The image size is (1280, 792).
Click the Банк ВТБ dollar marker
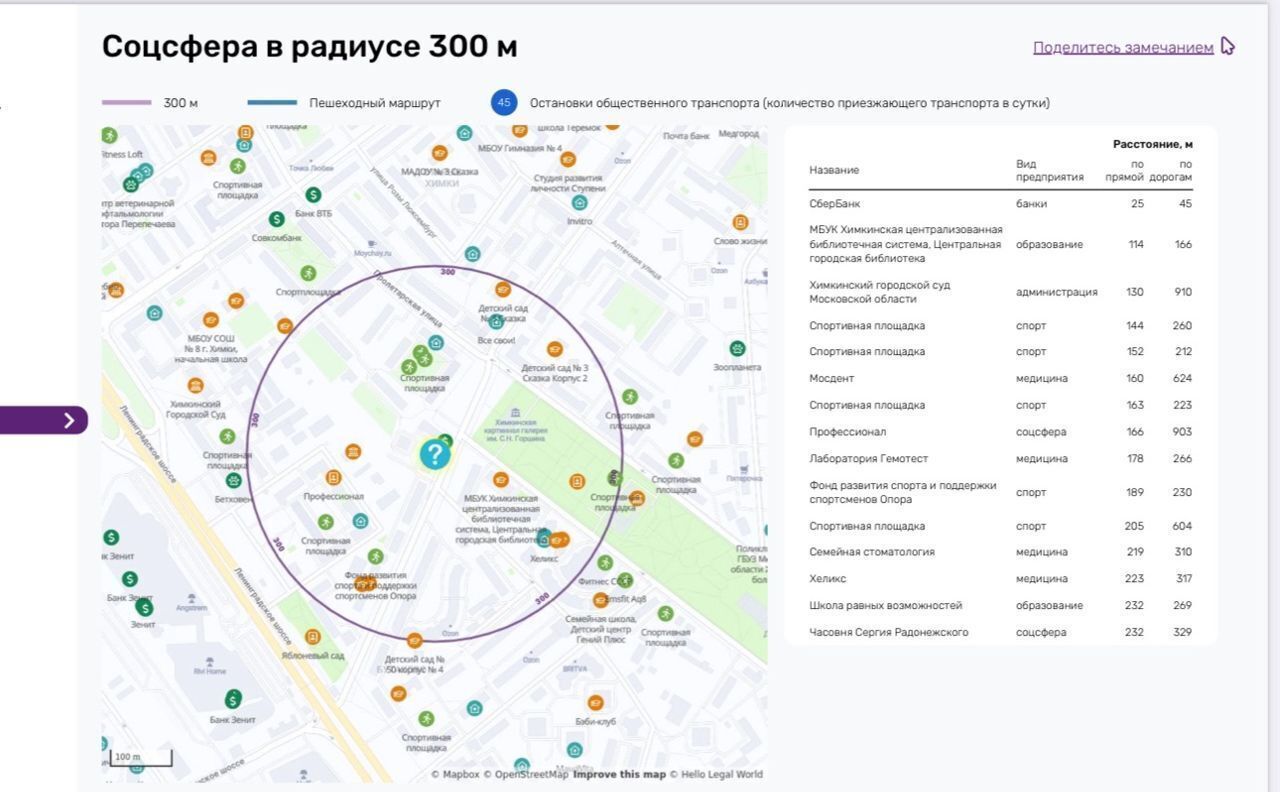click(313, 194)
